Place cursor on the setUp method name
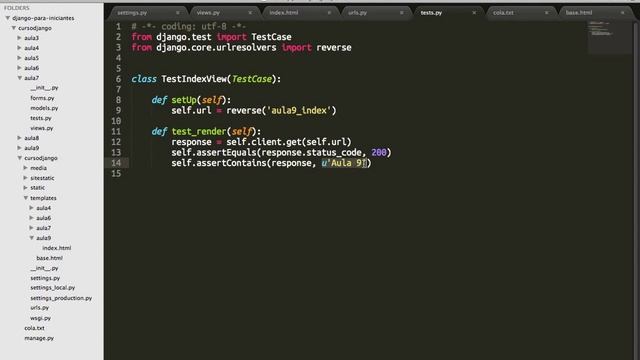Viewport: 640px width, 360px height. point(184,100)
